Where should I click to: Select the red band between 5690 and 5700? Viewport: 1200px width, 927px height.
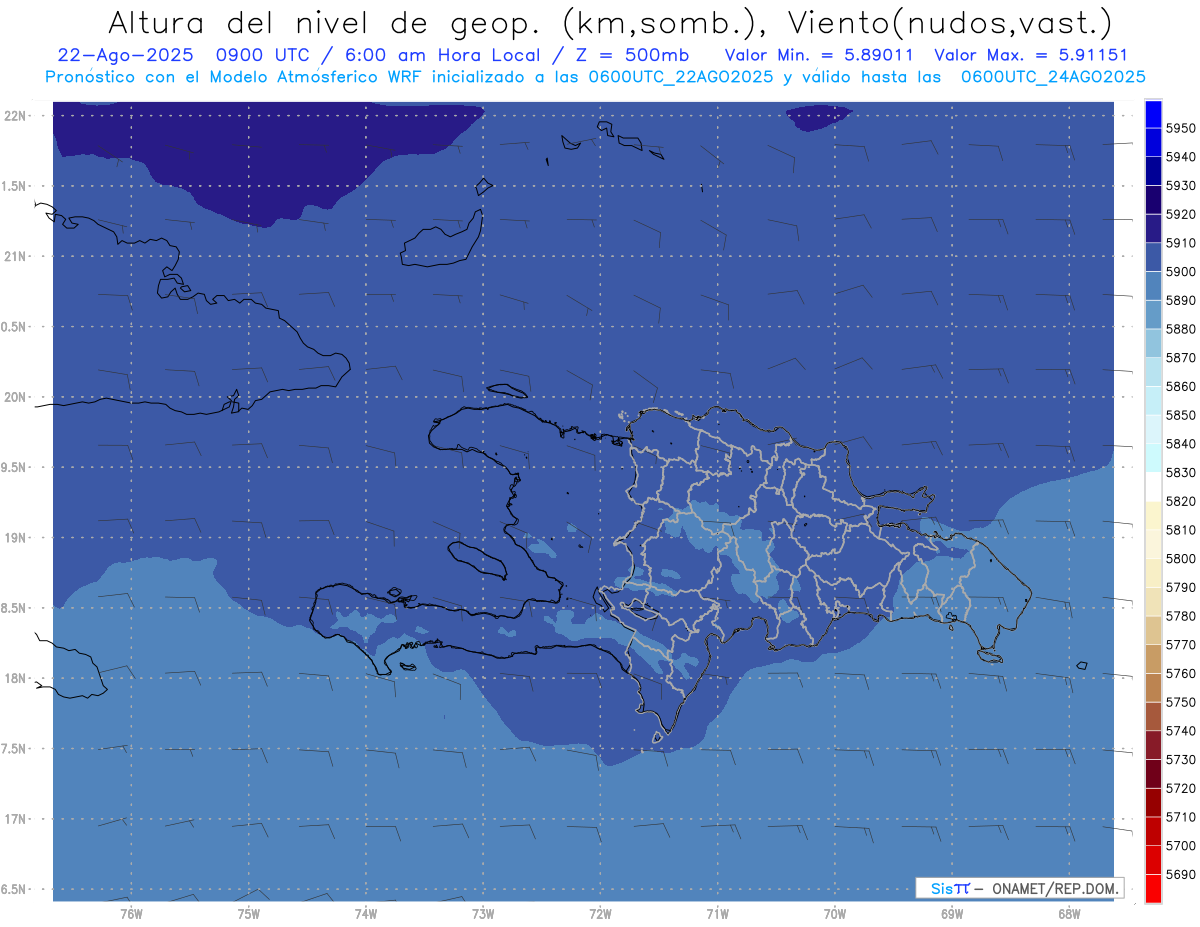point(1153,859)
